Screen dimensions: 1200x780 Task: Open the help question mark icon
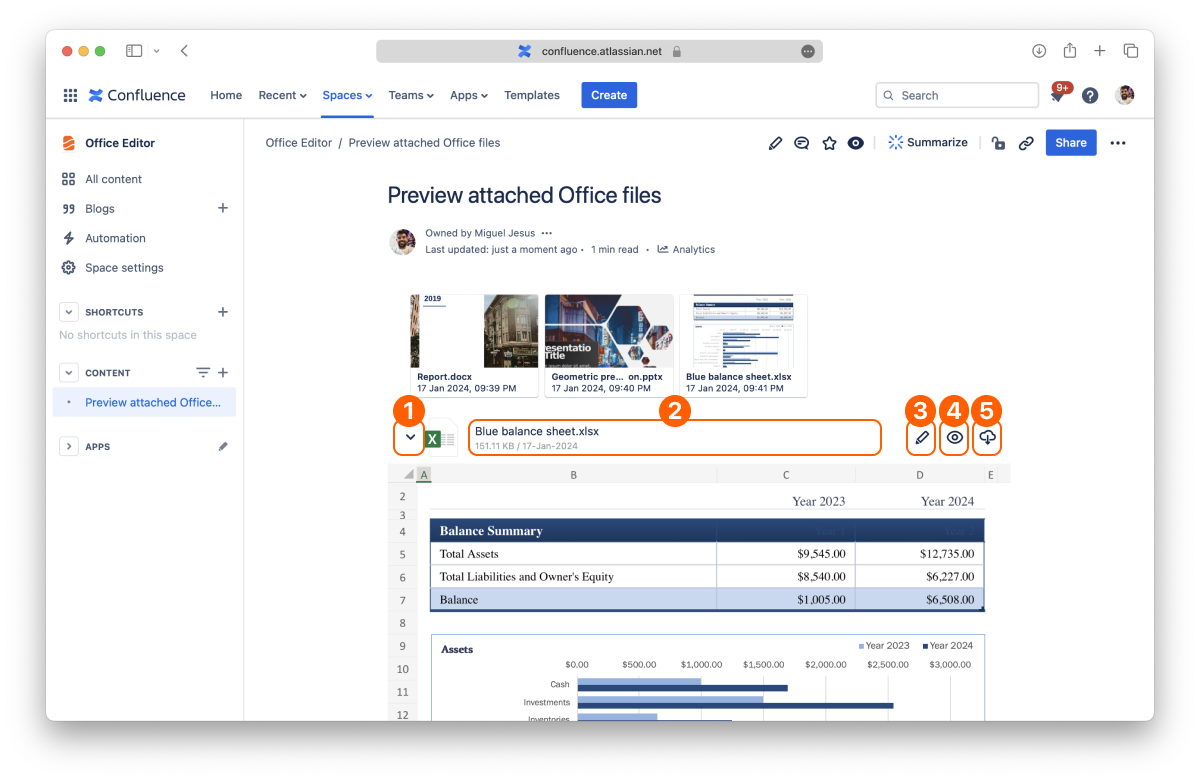(x=1090, y=96)
